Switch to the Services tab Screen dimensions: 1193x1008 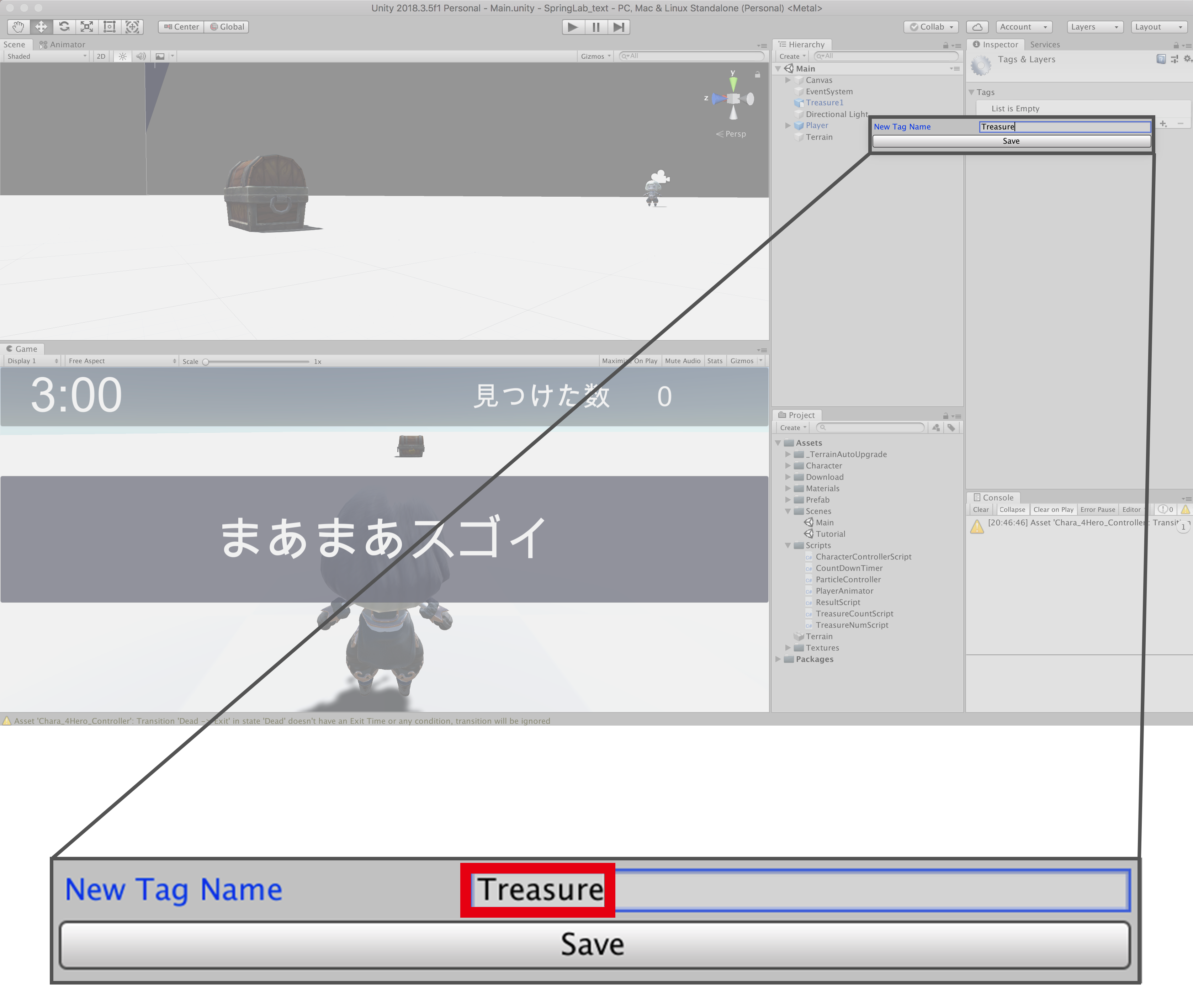point(1046,44)
